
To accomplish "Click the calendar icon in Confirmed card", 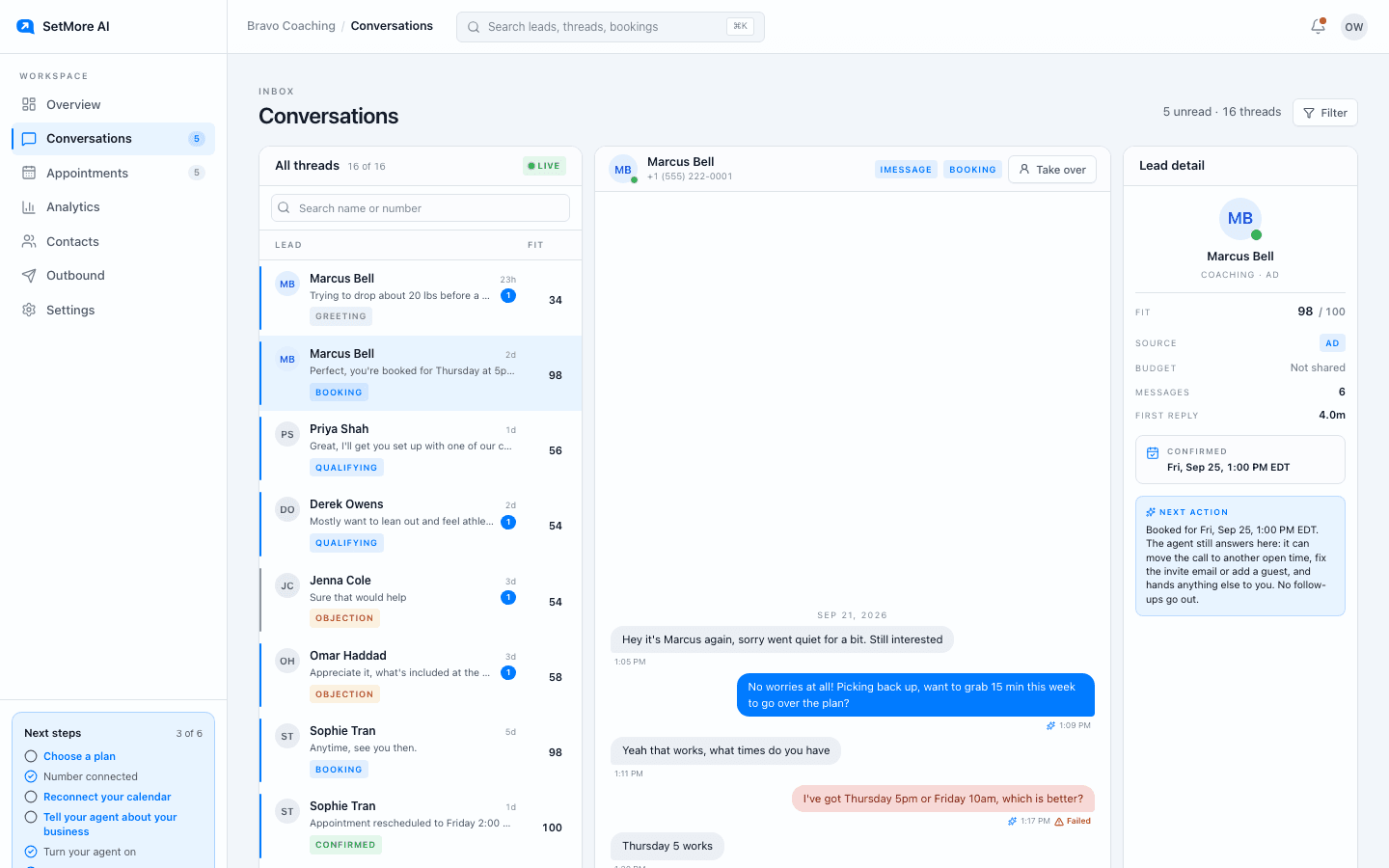I will pos(1153,453).
